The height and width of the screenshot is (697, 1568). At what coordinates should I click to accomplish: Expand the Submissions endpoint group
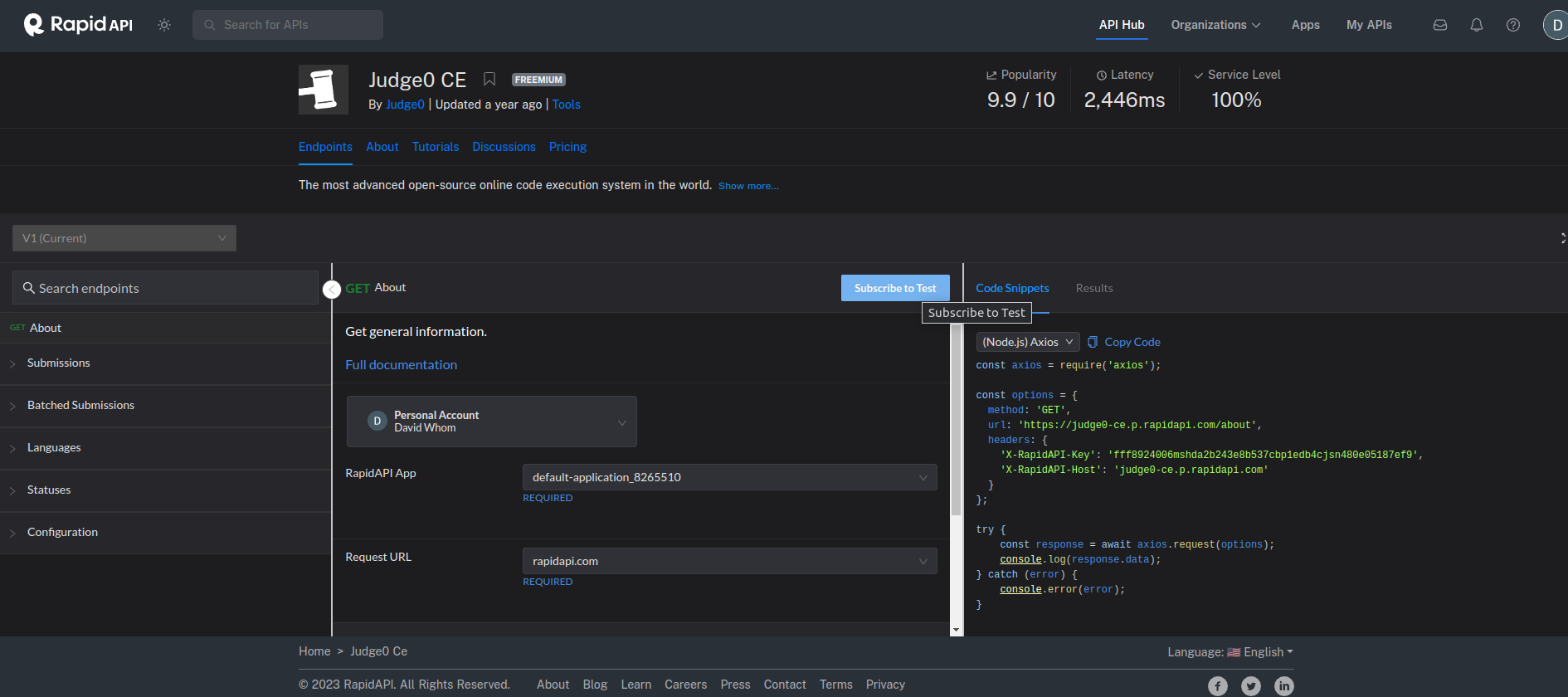coord(165,363)
